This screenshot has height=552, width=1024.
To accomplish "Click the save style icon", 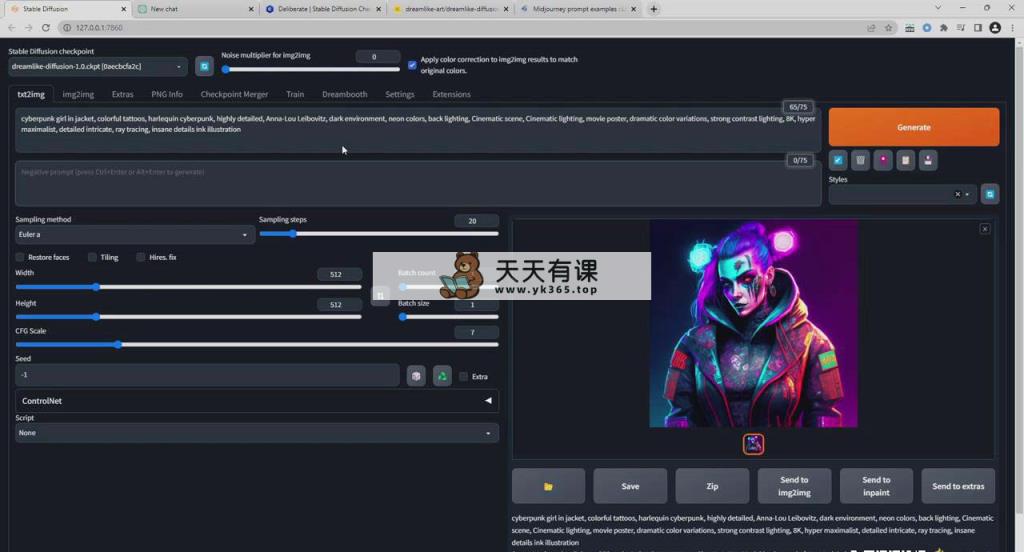I will tap(928, 160).
